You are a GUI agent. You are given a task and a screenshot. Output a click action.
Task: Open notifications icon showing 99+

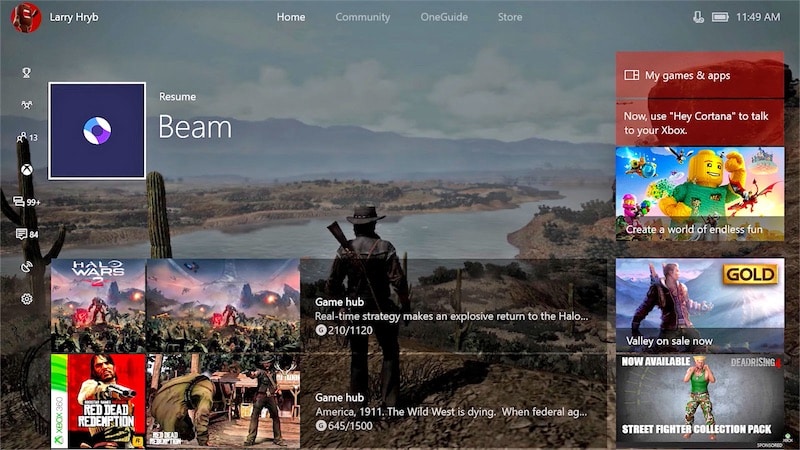coord(27,202)
